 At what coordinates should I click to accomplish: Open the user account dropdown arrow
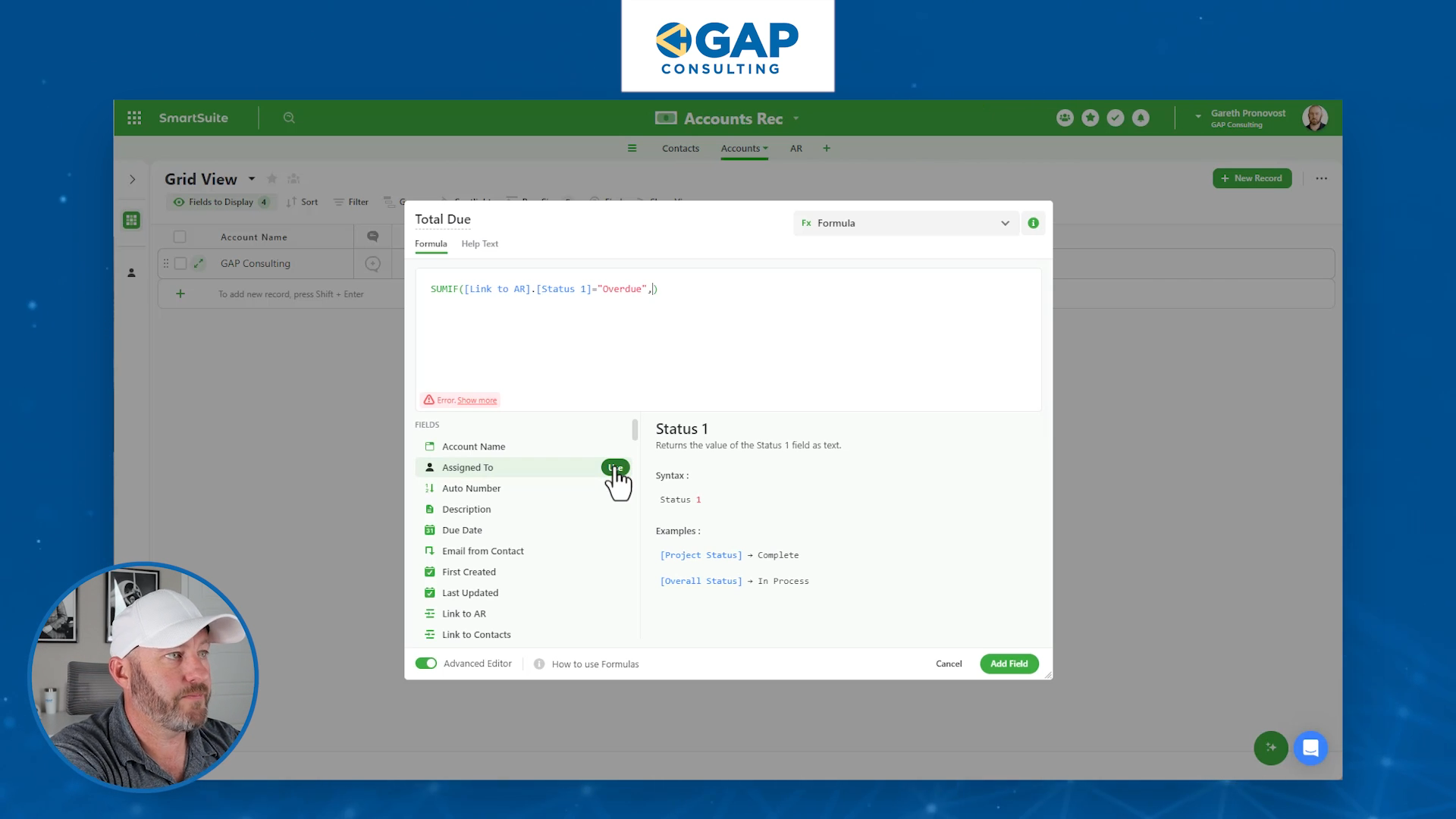point(1198,117)
